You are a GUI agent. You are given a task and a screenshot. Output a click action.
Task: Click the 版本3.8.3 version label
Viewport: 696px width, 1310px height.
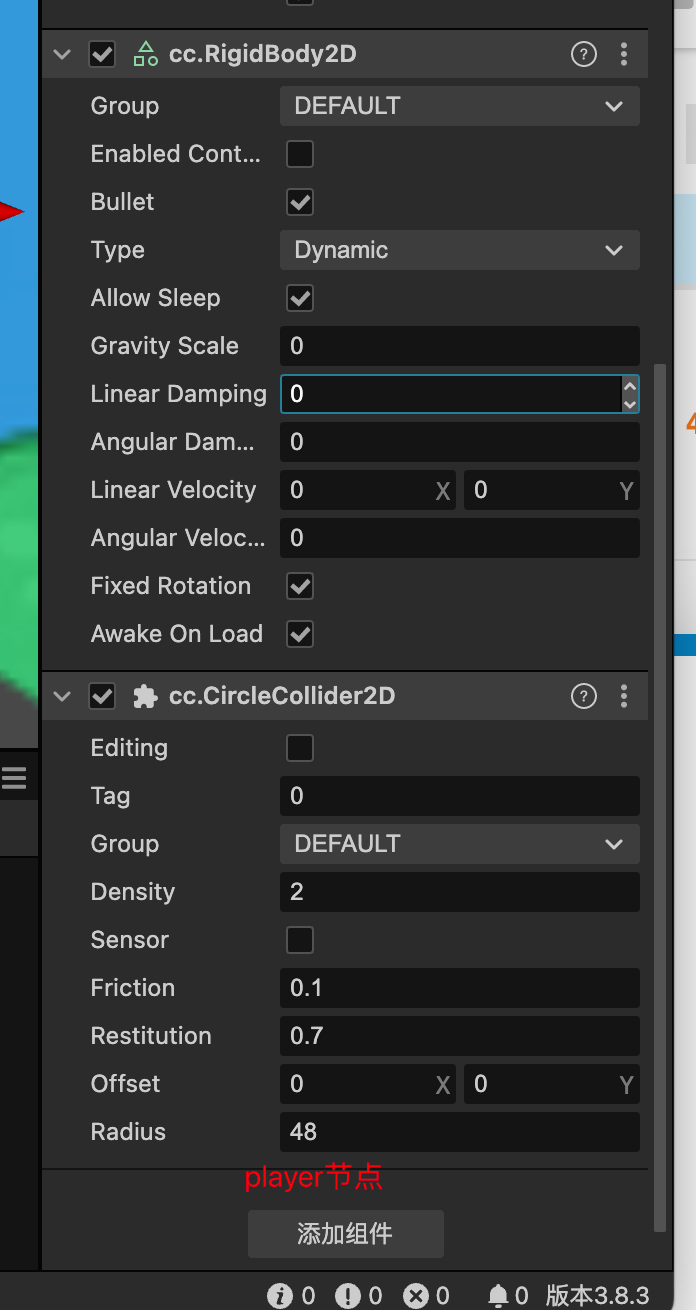(598, 1296)
